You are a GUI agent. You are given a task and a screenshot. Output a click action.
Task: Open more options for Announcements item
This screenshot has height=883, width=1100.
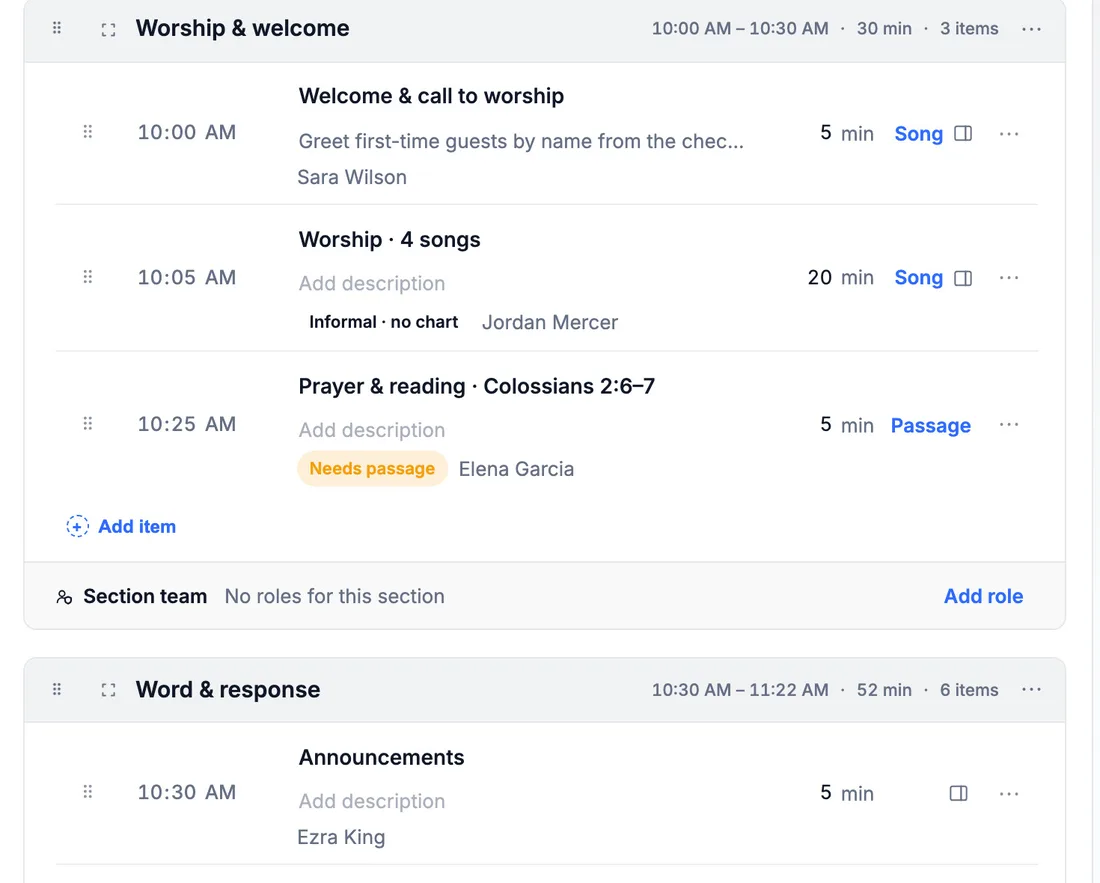(1009, 793)
